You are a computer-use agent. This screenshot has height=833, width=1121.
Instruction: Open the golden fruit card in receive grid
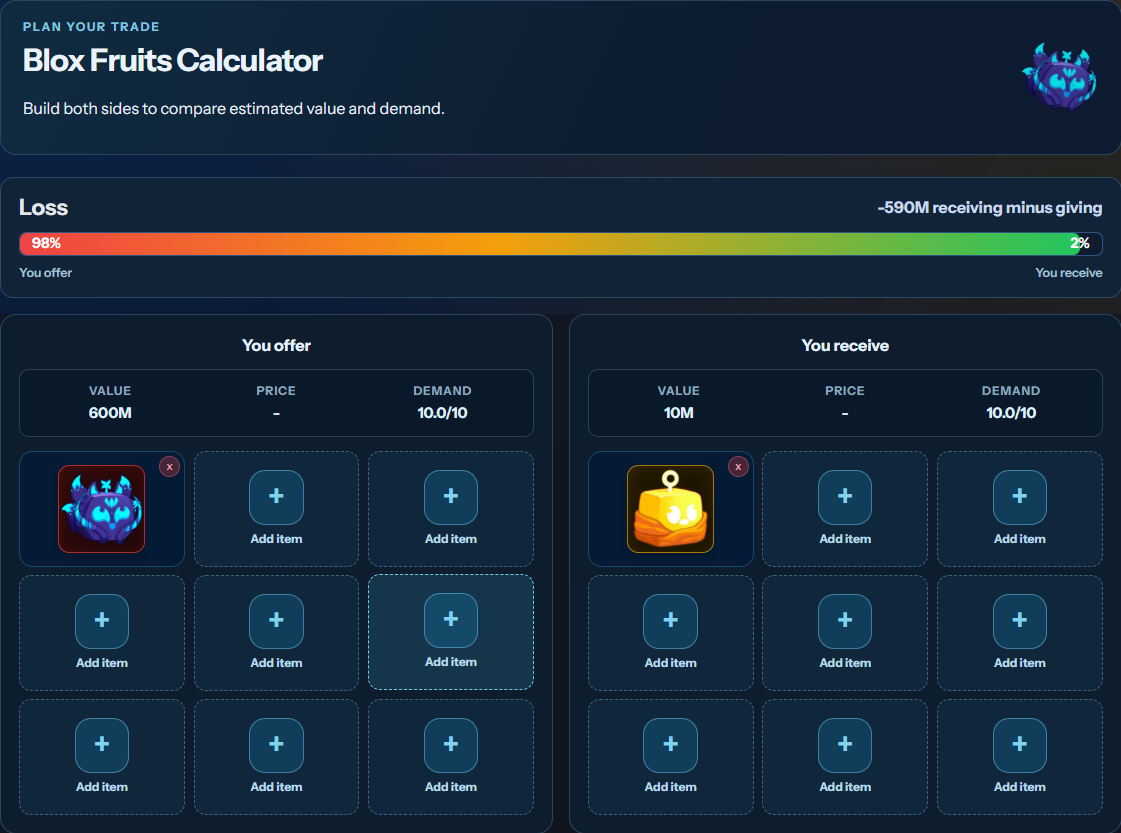[x=671, y=509]
